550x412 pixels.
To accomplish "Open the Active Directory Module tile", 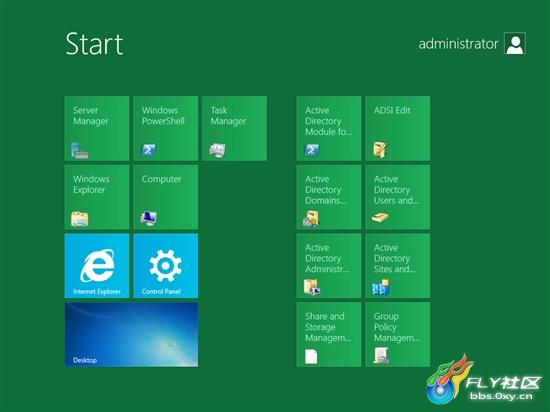I will (x=329, y=128).
